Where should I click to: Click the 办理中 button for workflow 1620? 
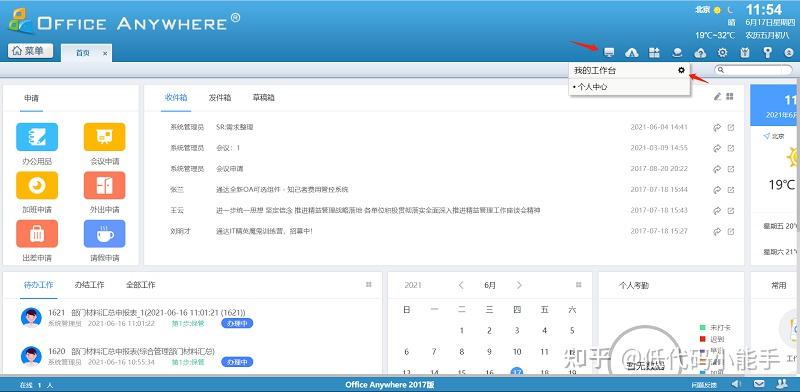coord(237,362)
